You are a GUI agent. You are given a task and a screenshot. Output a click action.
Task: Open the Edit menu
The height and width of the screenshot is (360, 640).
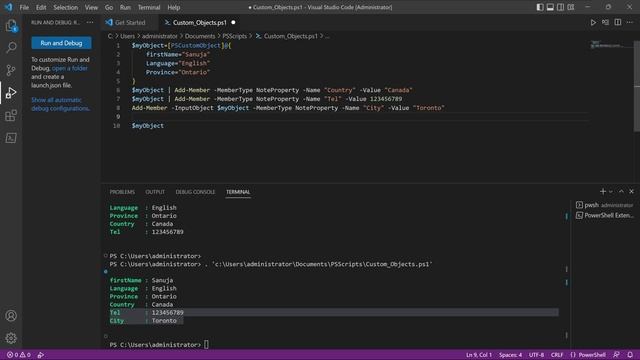(x=41, y=7)
